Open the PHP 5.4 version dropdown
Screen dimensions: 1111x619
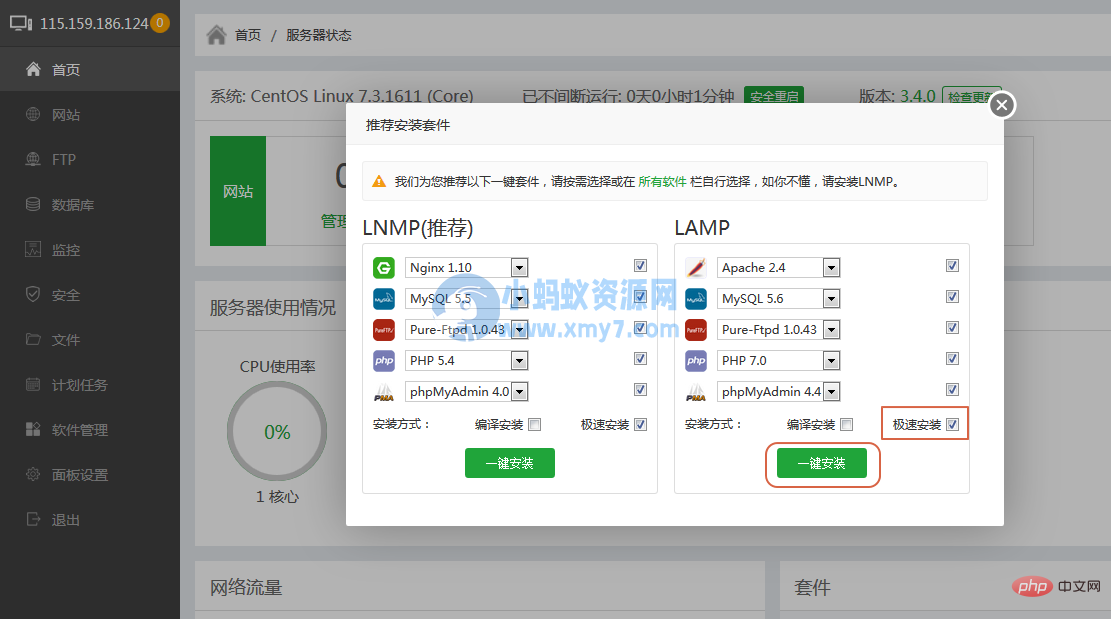467,361
